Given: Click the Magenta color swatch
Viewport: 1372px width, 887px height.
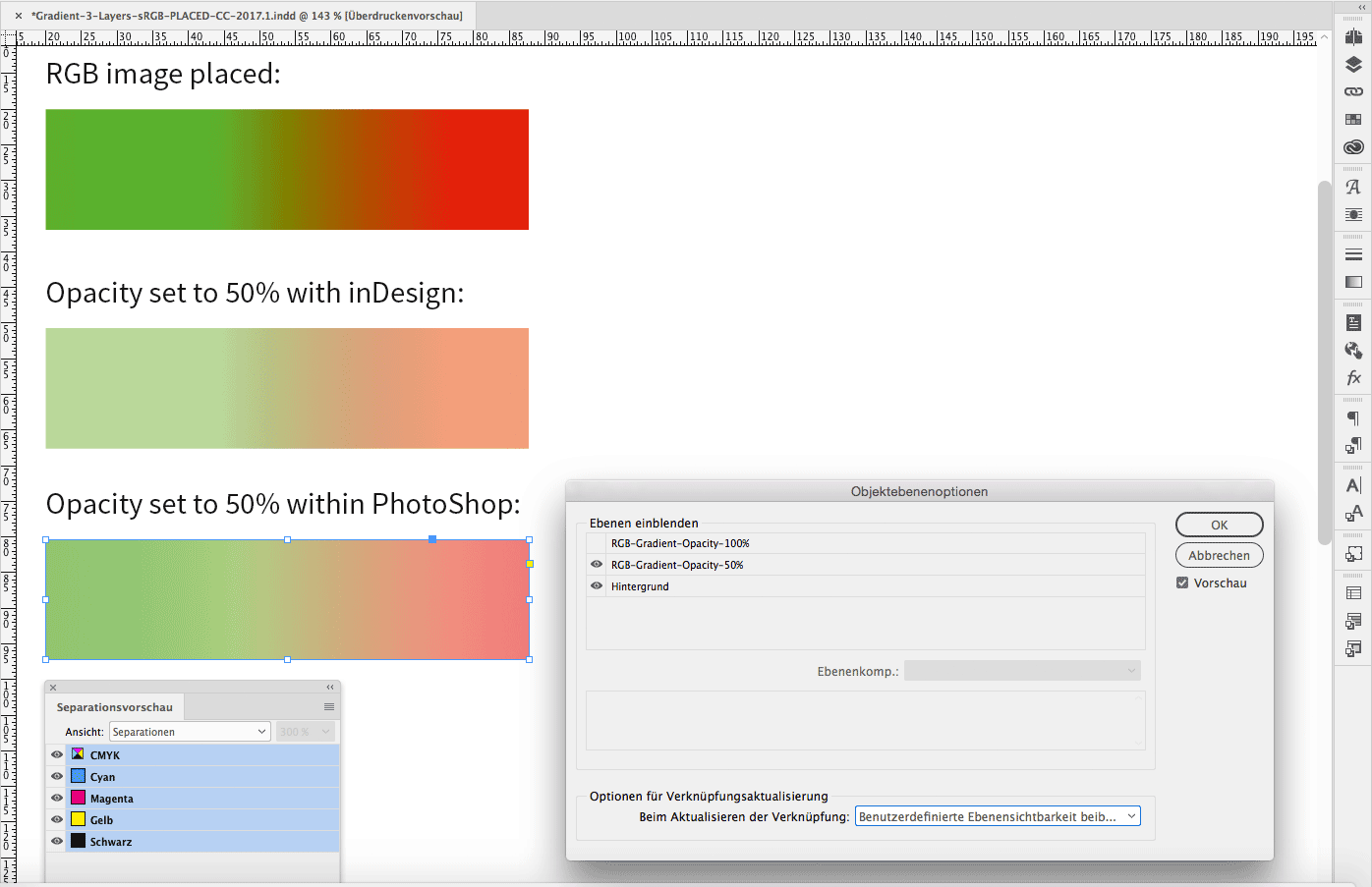Looking at the screenshot, I should tap(78, 798).
